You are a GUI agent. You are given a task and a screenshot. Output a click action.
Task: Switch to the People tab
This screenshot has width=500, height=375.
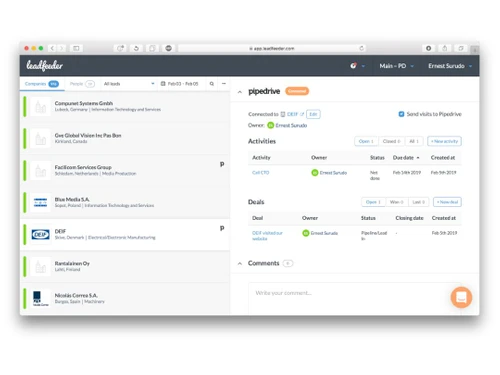82,84
